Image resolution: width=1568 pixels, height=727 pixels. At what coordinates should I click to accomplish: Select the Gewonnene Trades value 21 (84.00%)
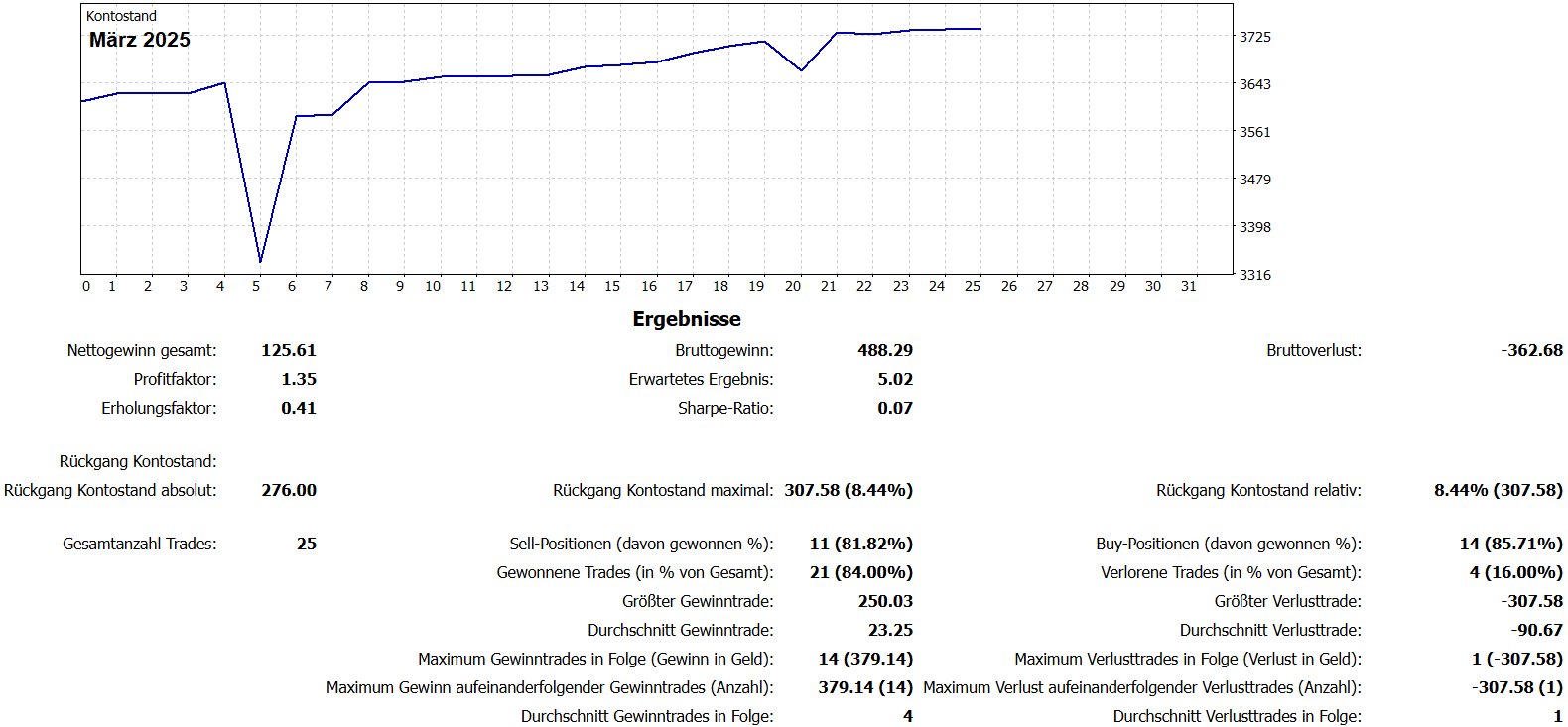(x=861, y=572)
